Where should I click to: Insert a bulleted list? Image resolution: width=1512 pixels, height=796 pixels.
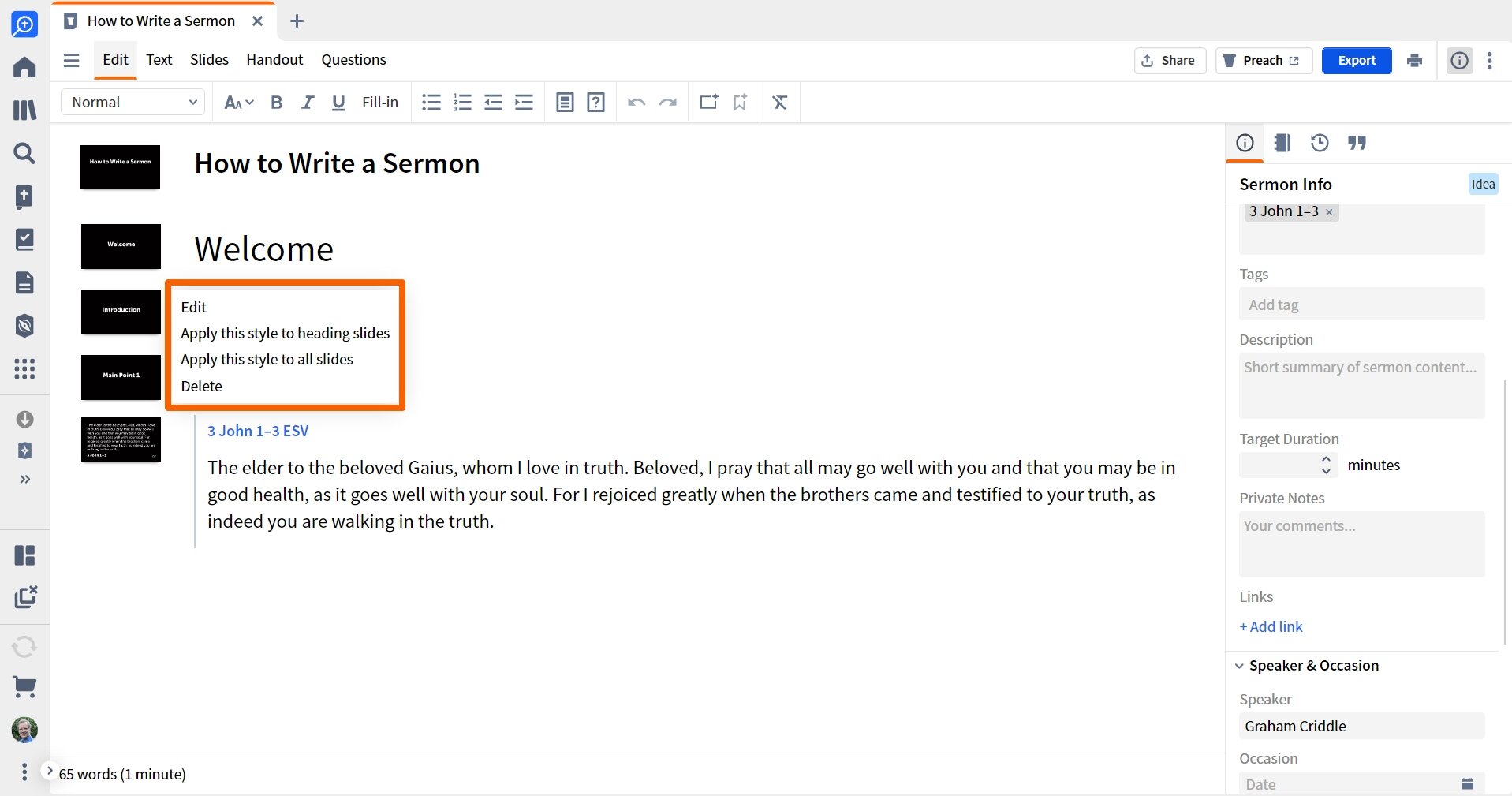tap(431, 102)
